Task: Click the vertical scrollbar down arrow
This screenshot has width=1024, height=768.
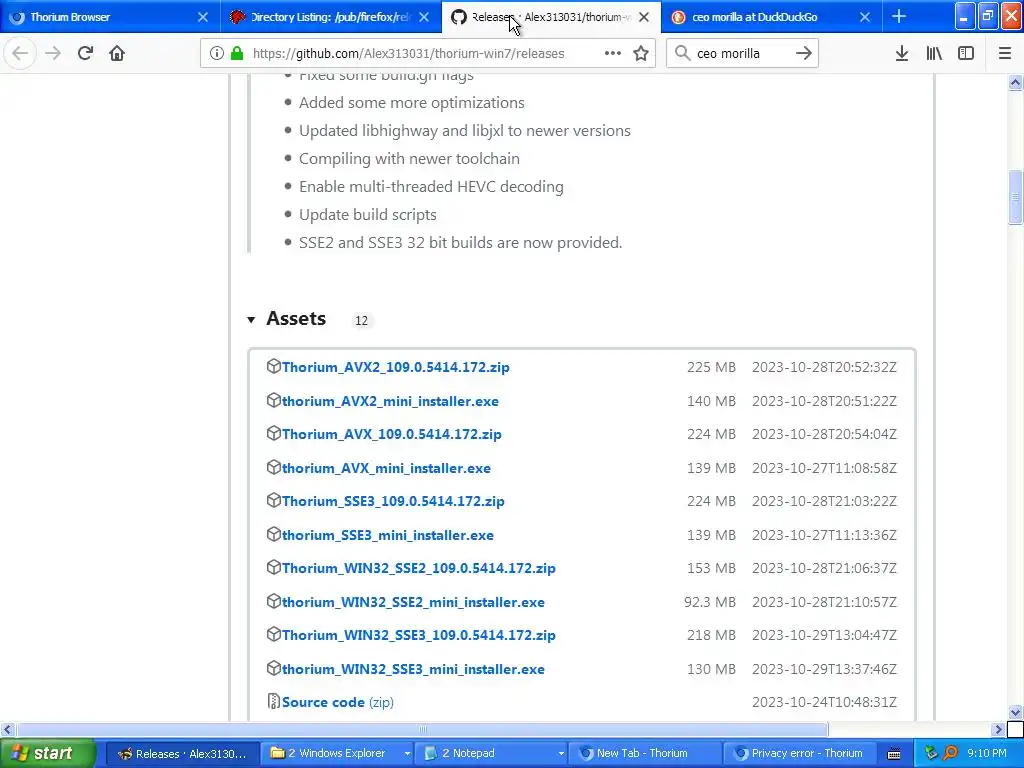Action: (x=1015, y=712)
